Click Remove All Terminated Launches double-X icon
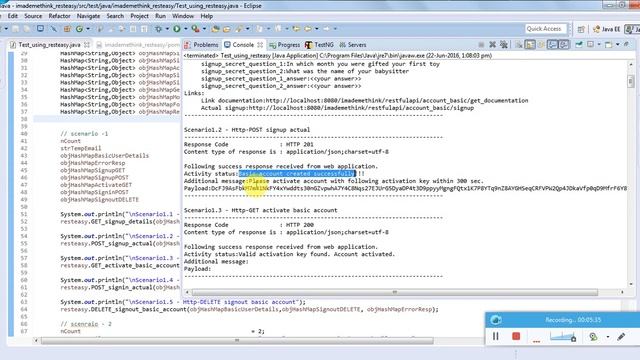 pyautogui.click(x=504, y=44)
